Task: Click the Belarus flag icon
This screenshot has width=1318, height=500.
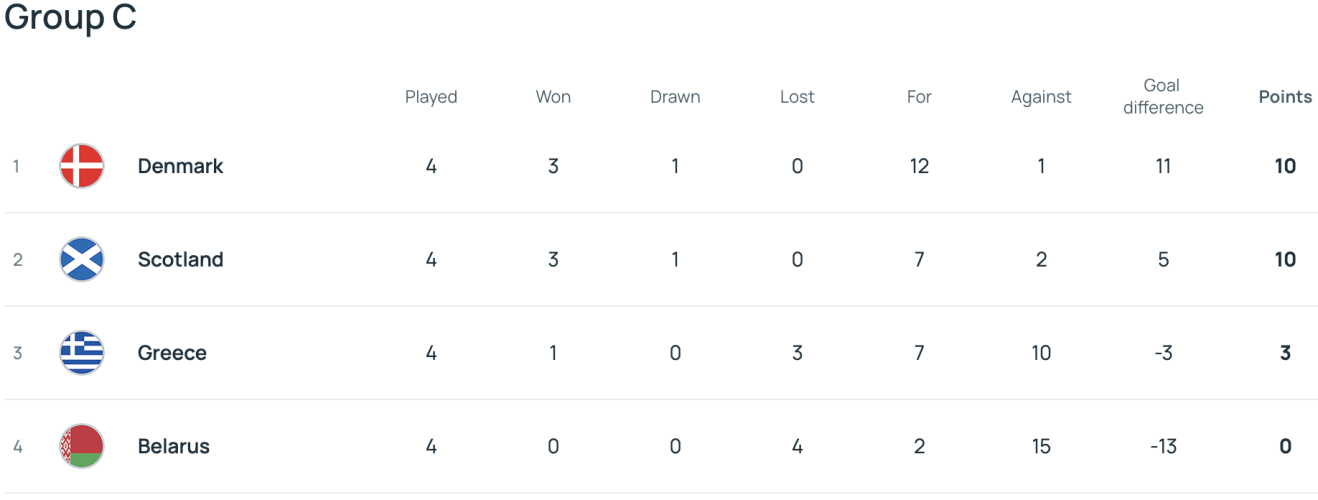Action: pos(82,446)
